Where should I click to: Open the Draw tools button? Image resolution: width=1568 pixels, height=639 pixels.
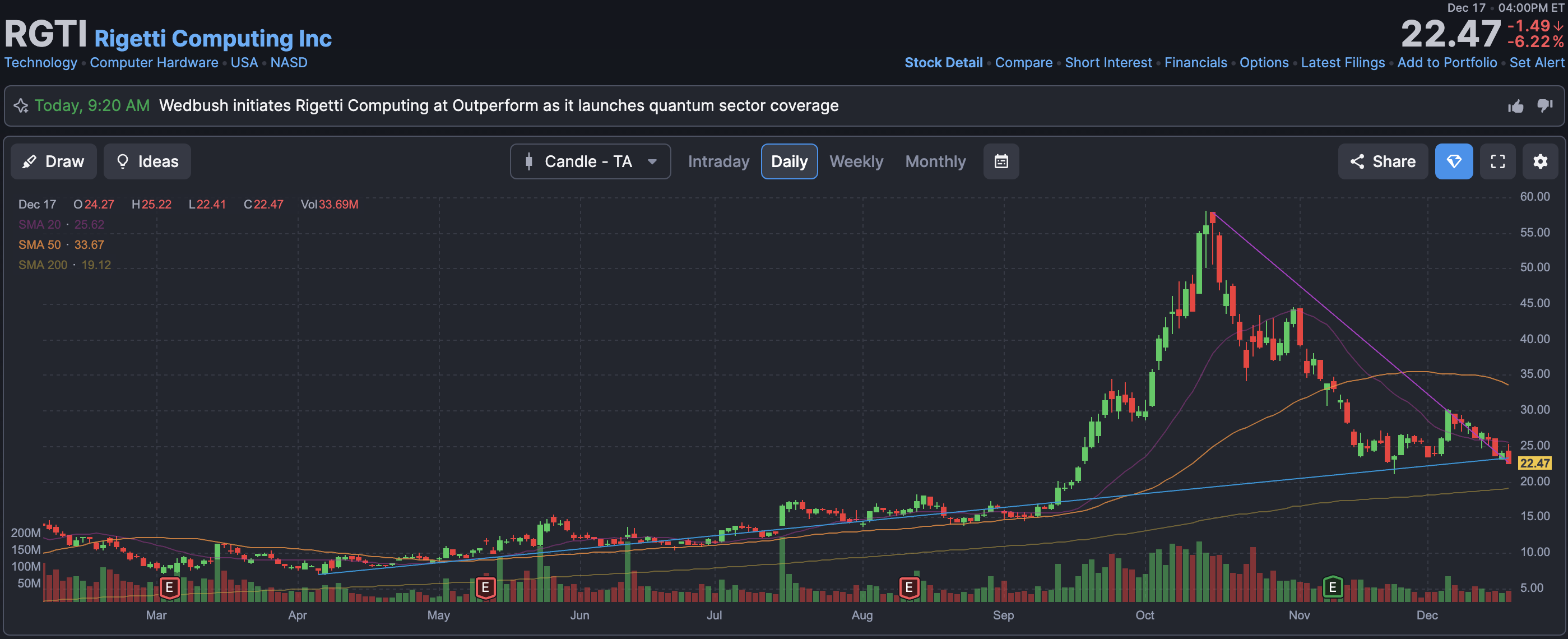point(54,161)
